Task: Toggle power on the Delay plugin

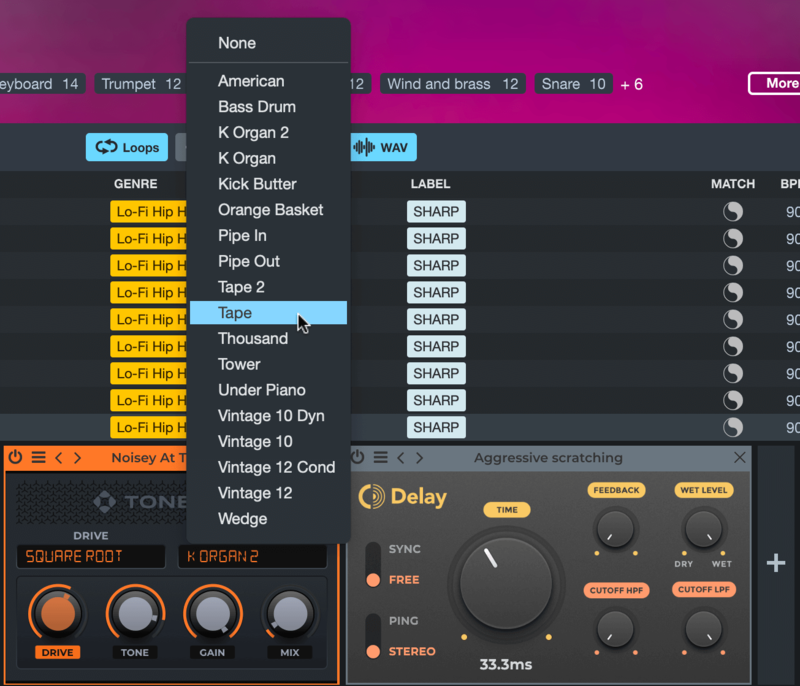Action: [357, 458]
